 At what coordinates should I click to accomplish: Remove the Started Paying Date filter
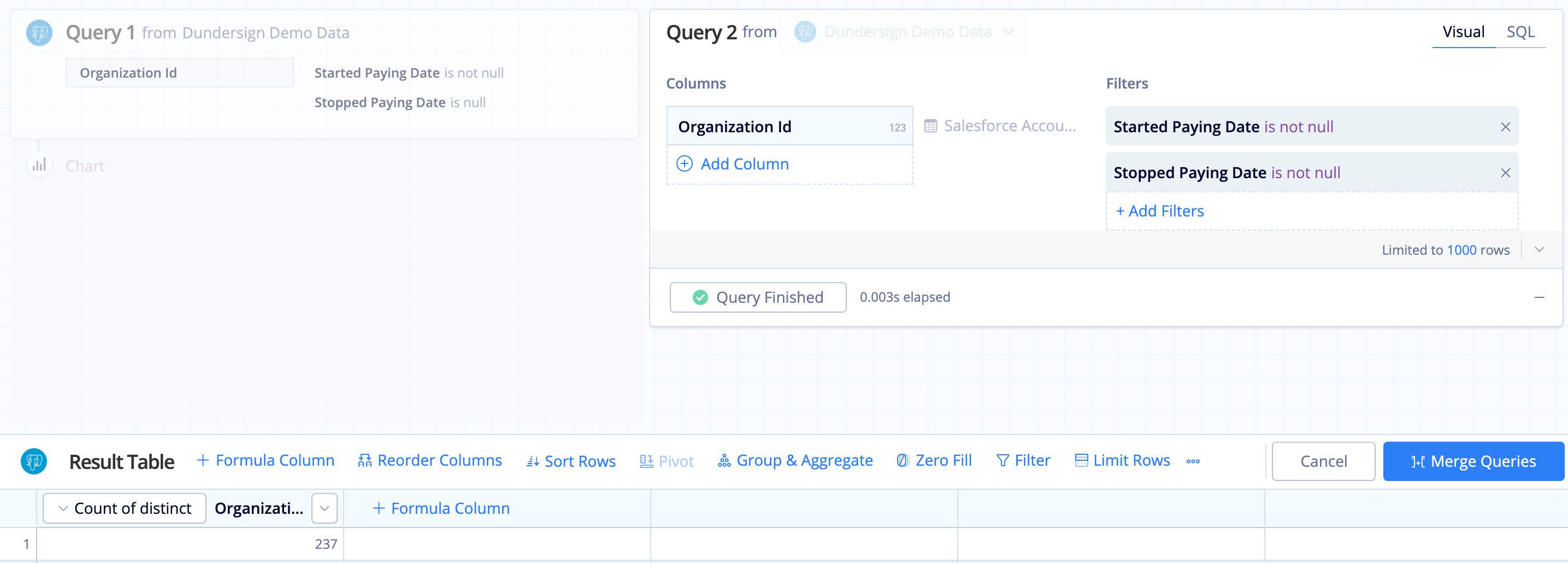pos(1505,127)
